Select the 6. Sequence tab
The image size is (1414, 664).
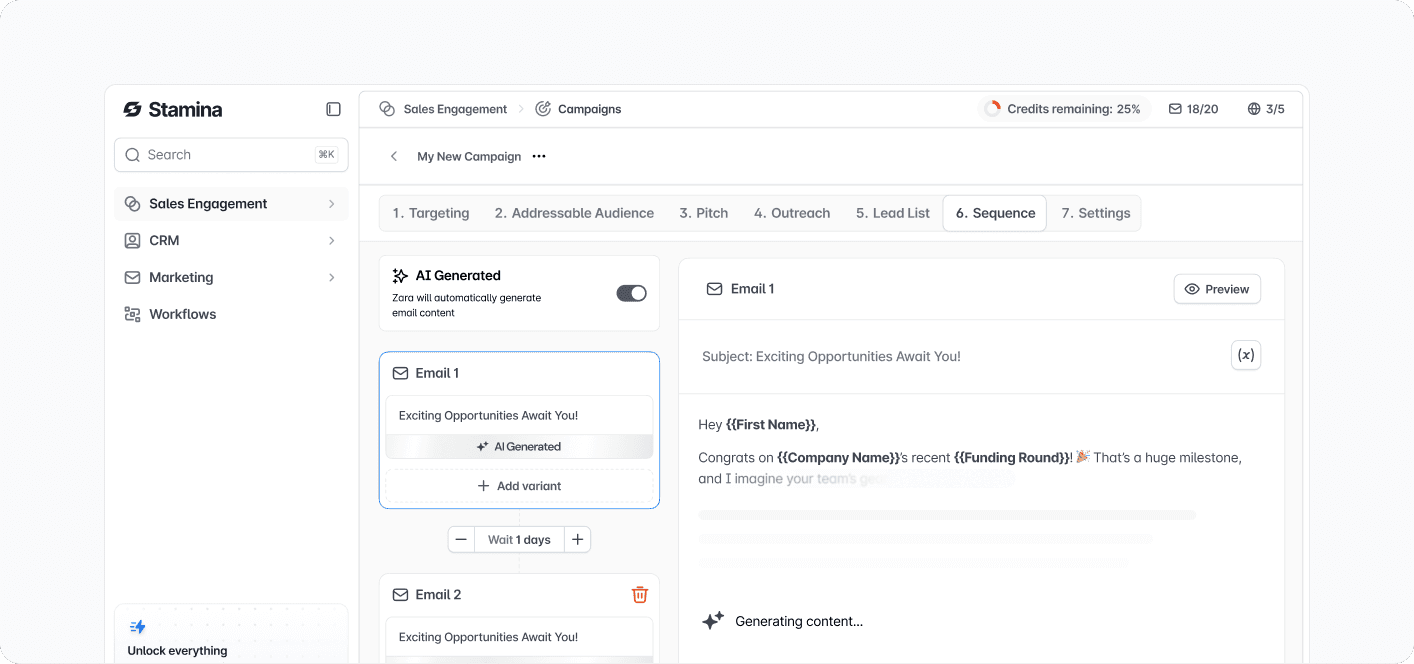click(995, 214)
